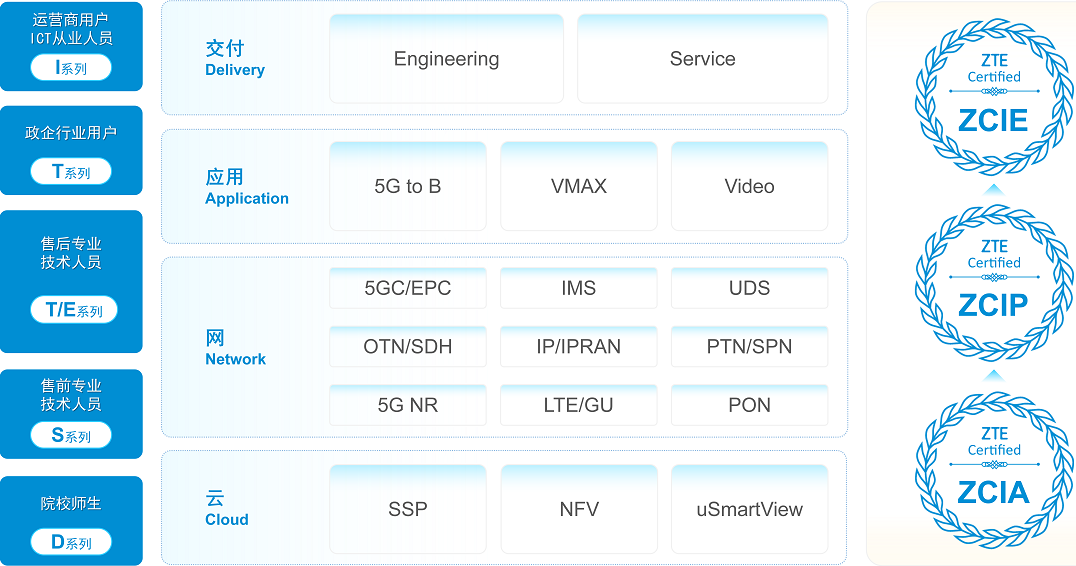Click the VMAX application box
Image resolution: width=1076 pixels, height=566 pixels.
pos(579,186)
